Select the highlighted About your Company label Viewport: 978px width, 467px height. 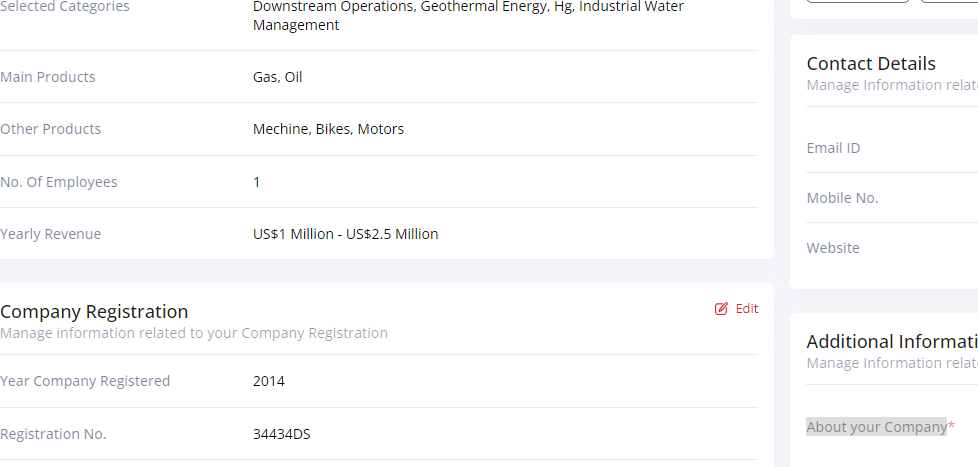(x=876, y=427)
